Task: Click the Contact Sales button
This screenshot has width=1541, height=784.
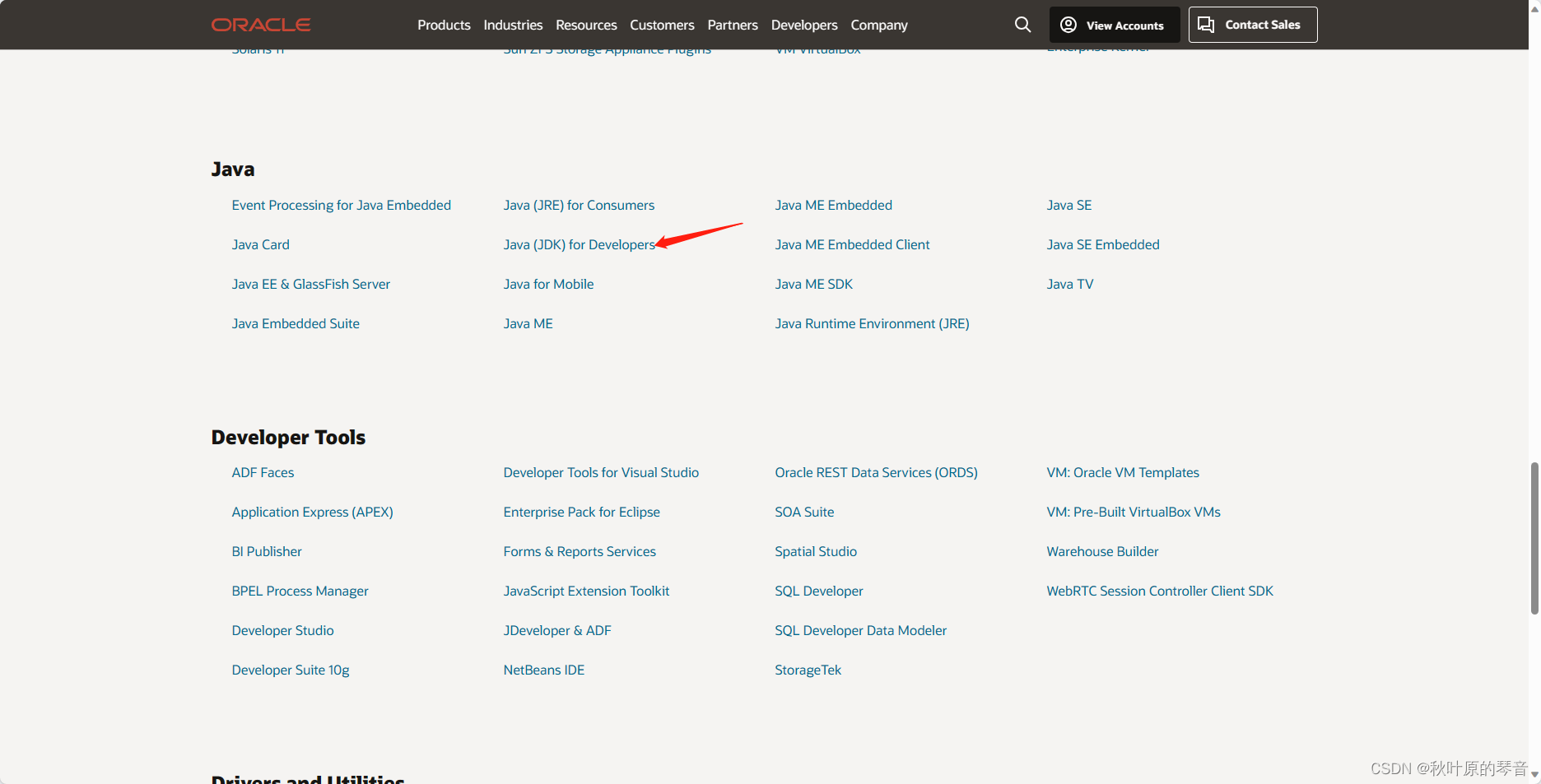Action: click(x=1253, y=25)
